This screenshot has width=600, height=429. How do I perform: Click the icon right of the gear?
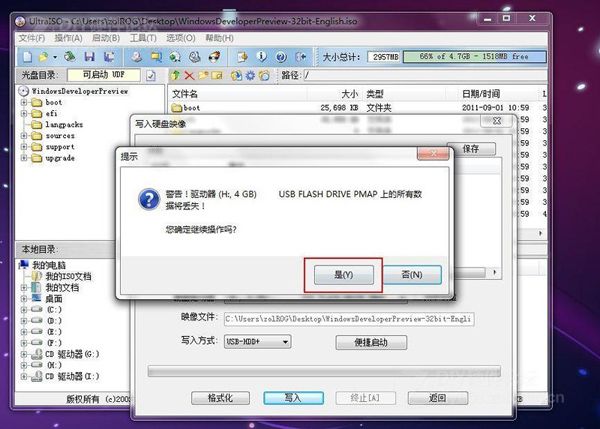[264, 75]
